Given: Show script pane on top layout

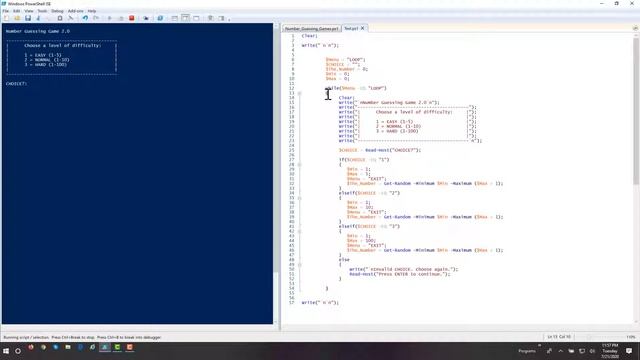Looking at the screenshot, I should tap(174, 18).
